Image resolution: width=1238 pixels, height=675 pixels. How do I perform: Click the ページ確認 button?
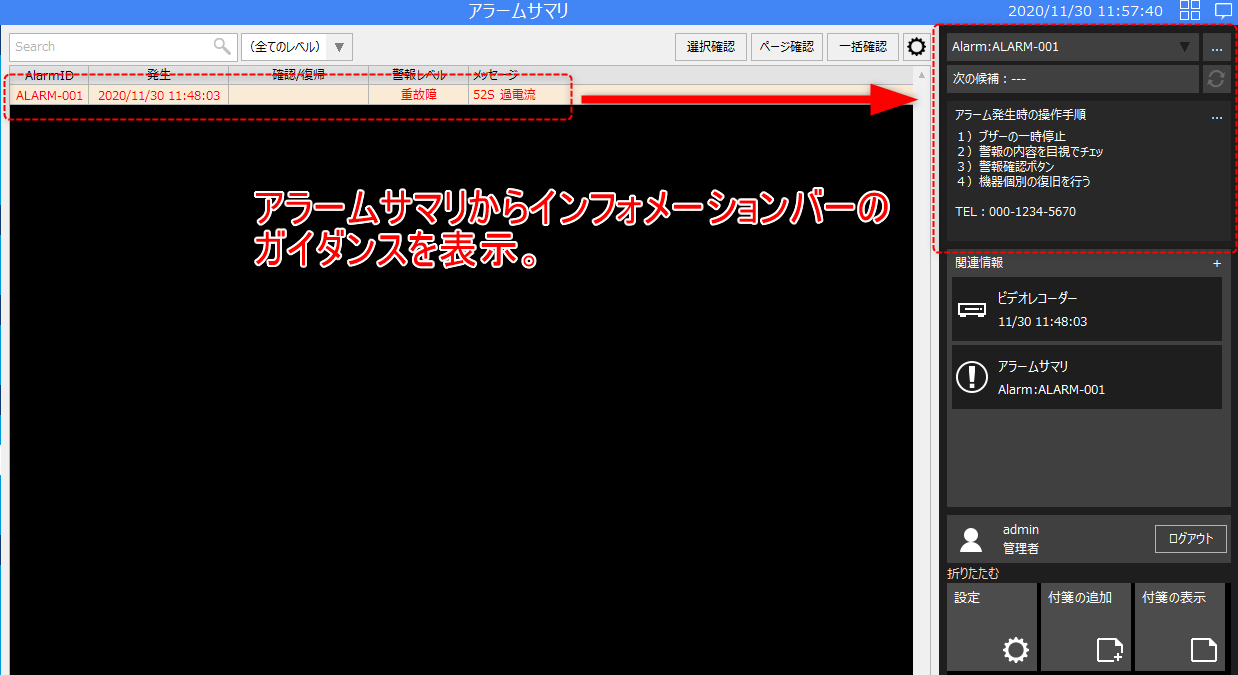(787, 47)
